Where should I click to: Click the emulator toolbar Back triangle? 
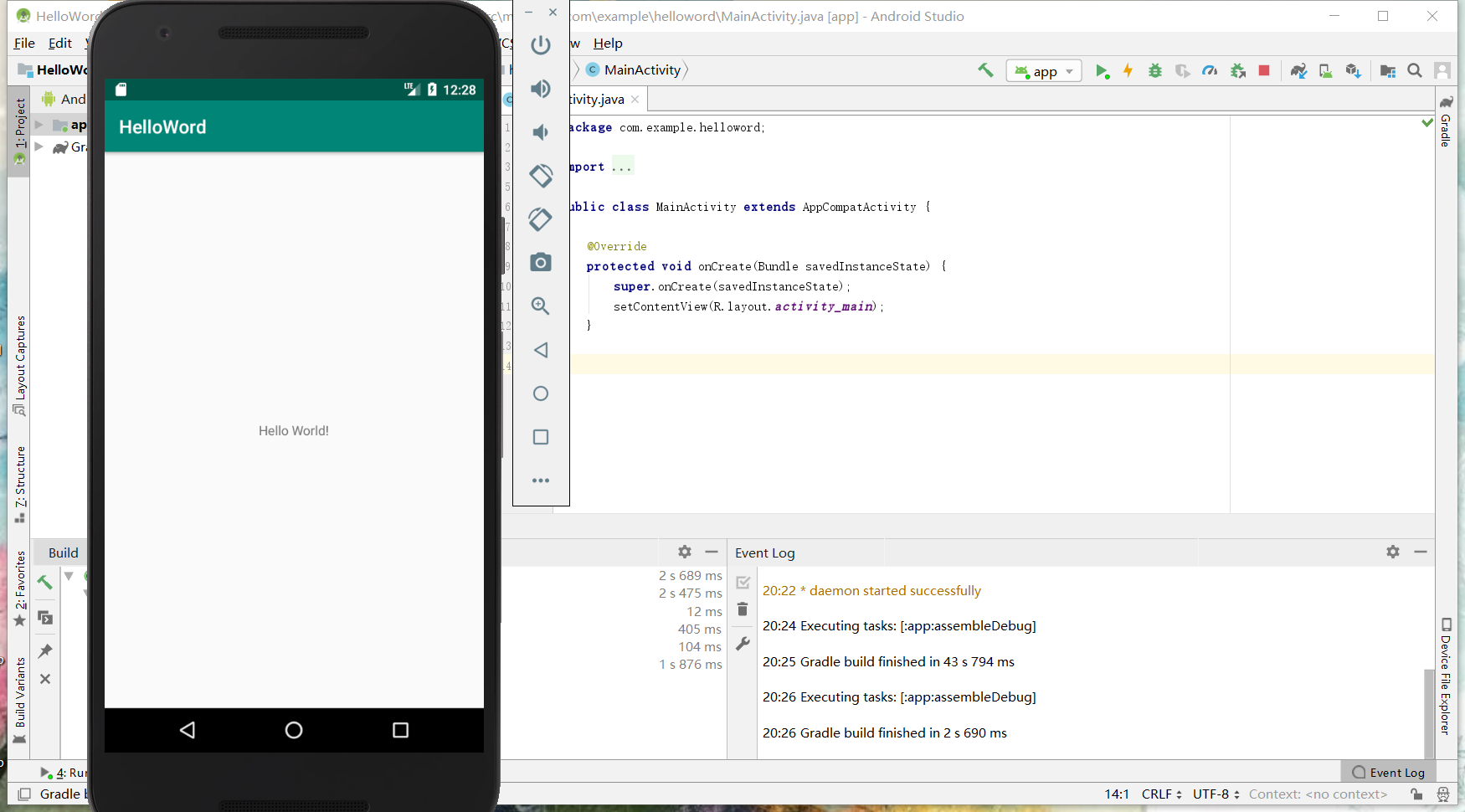541,350
